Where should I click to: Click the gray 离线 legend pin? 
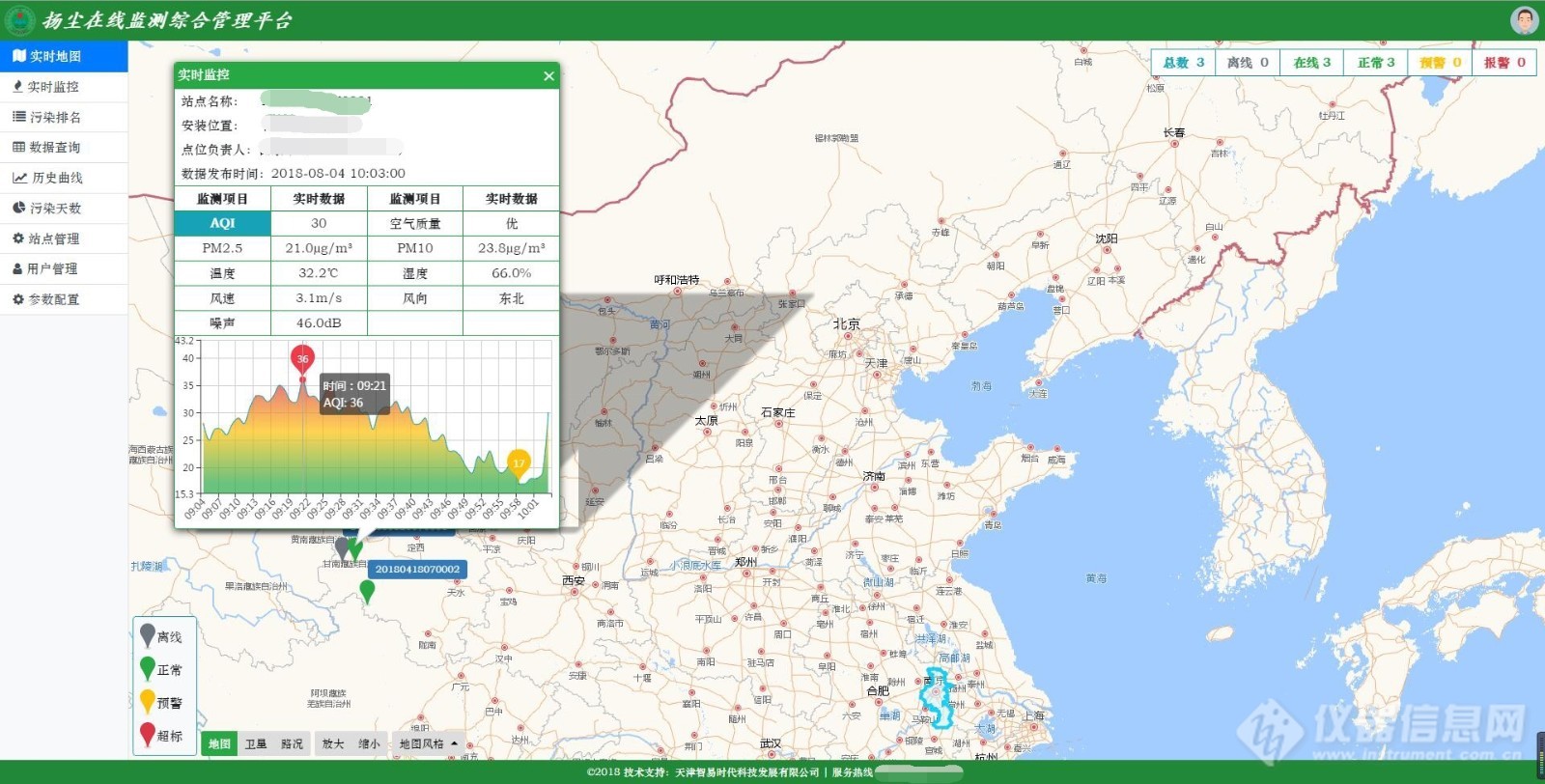[147, 634]
